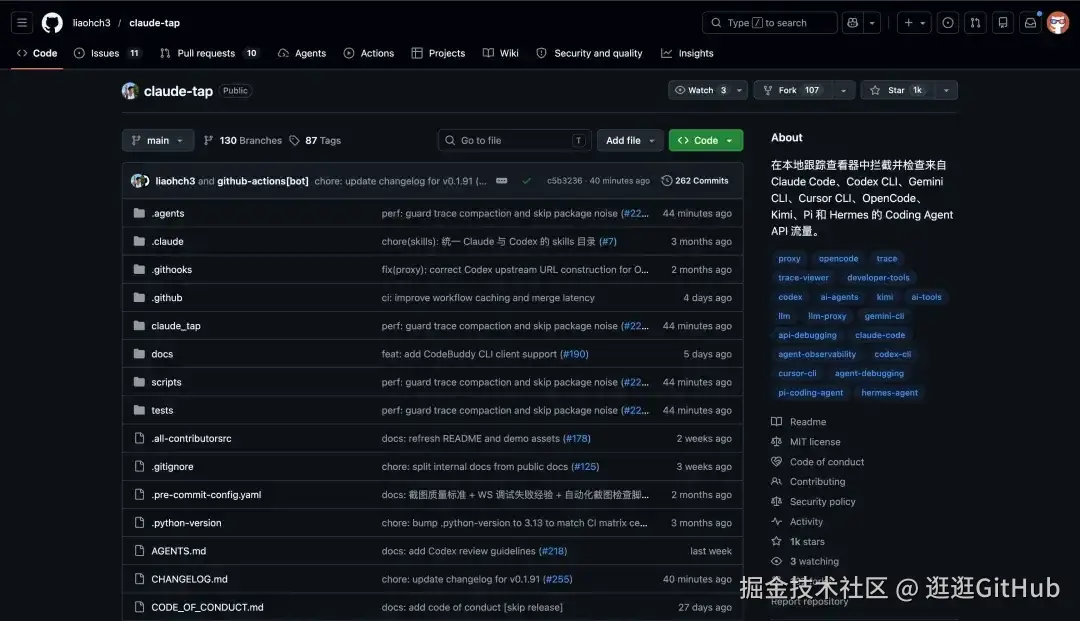1080x621 pixels.
Task: Open AGENTS.md file
Action: point(178,551)
